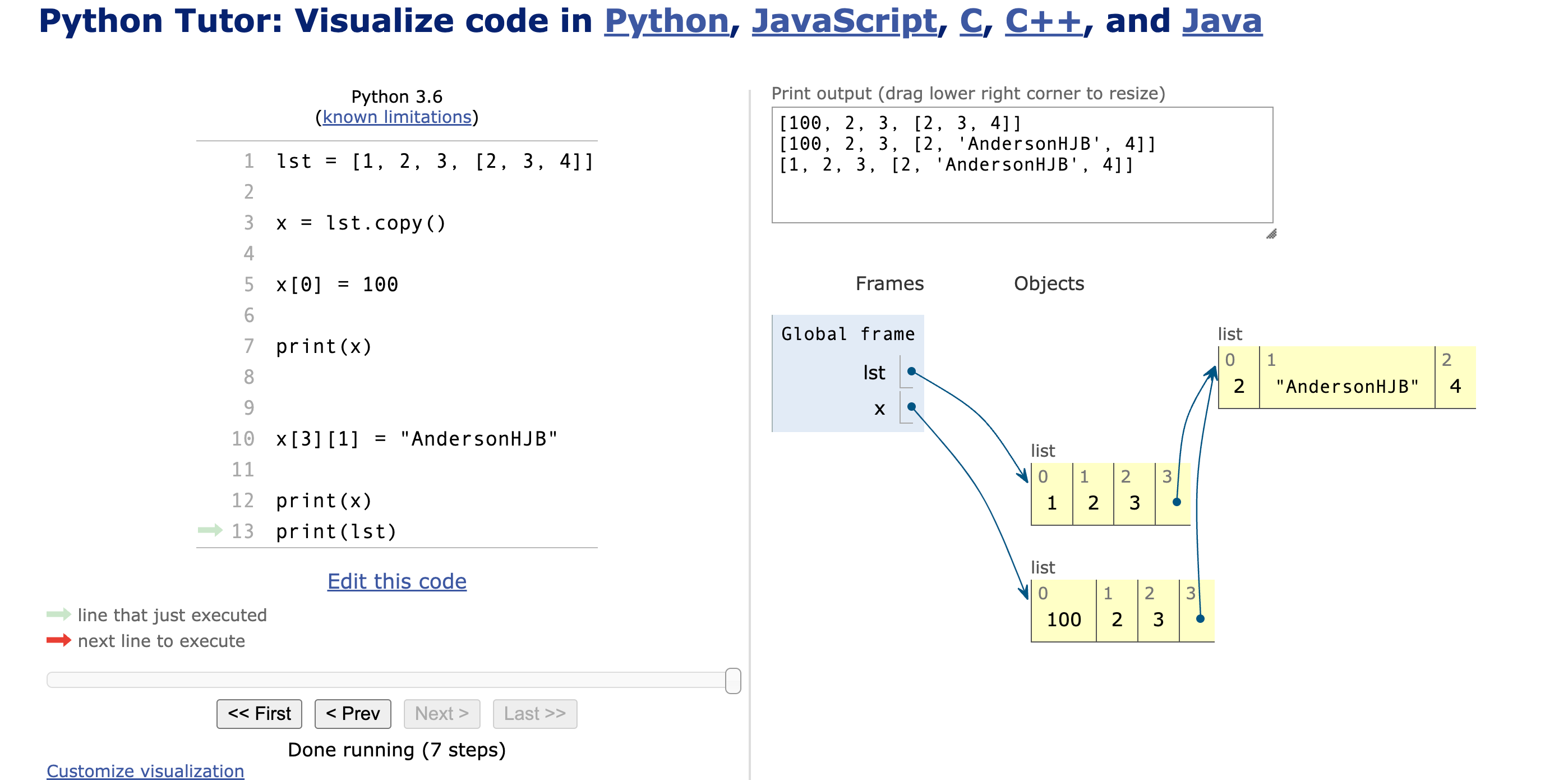Click code line 7 'print(x)'
Screen dimensions: 1568x780
[324, 346]
